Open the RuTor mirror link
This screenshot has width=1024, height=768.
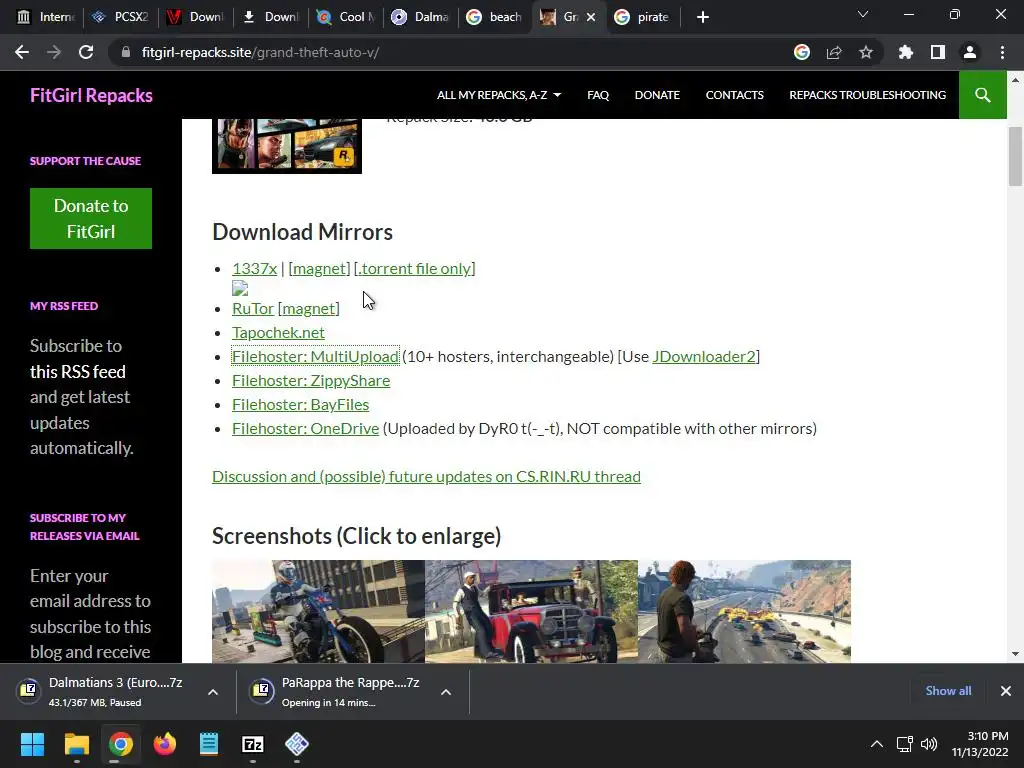253,308
